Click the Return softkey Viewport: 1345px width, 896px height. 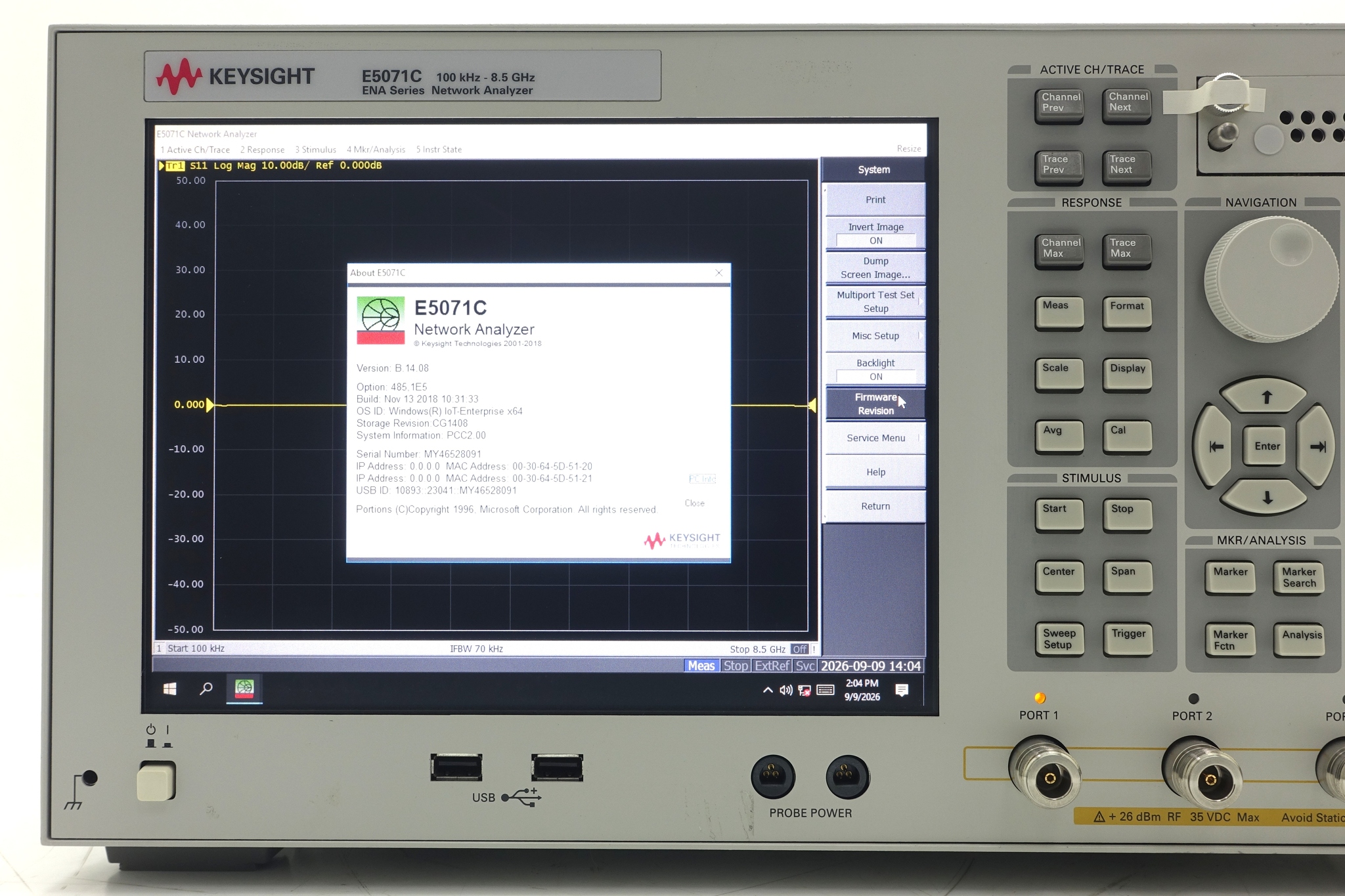pos(875,507)
